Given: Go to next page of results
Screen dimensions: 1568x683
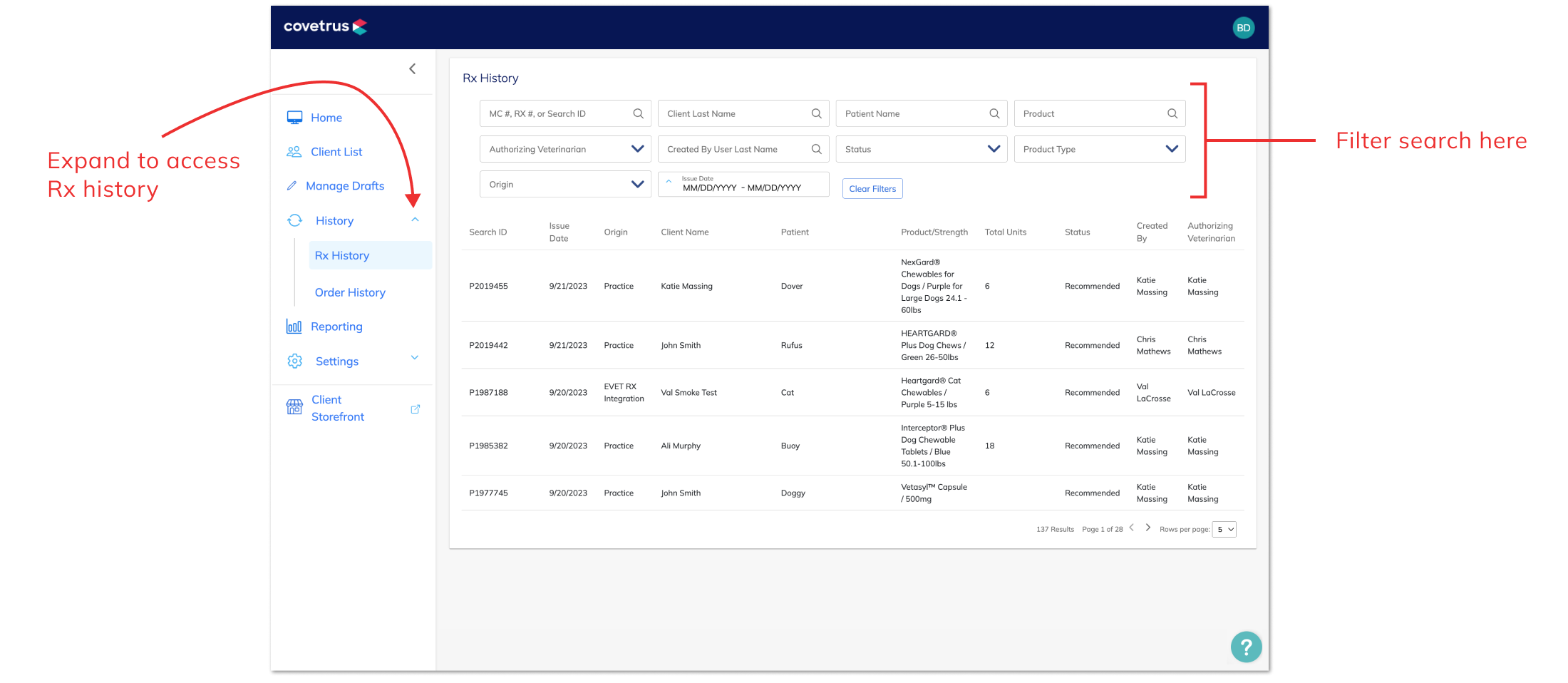Looking at the screenshot, I should coord(1147,528).
